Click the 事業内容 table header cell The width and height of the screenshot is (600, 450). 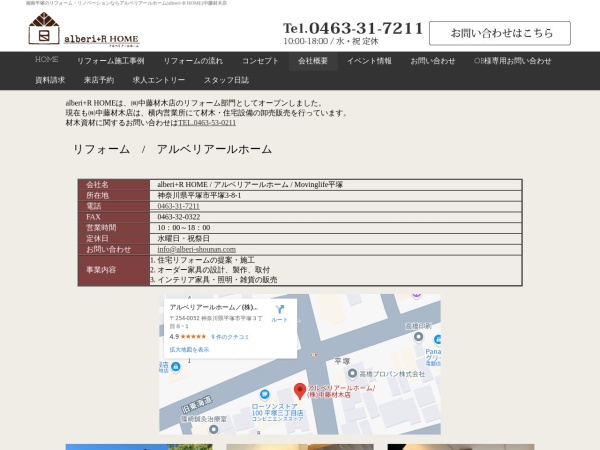(x=114, y=270)
